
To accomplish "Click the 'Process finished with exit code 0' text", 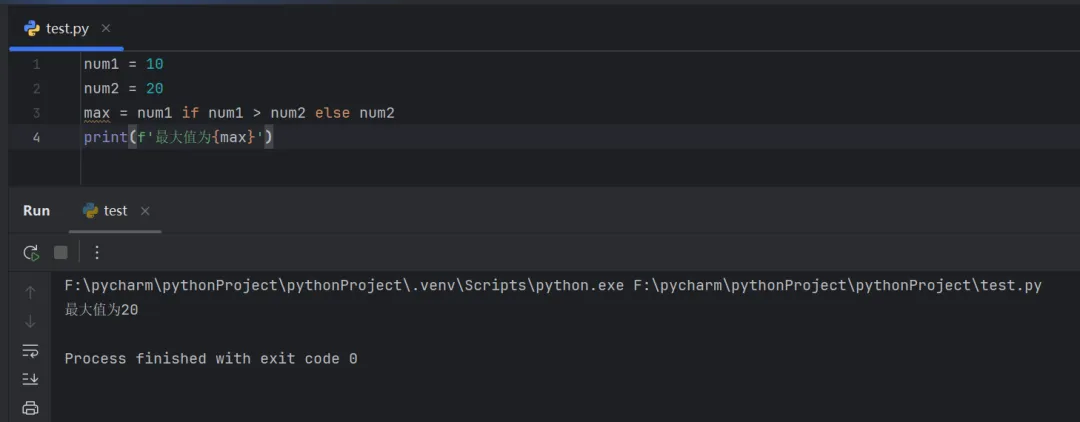I will pos(211,359).
